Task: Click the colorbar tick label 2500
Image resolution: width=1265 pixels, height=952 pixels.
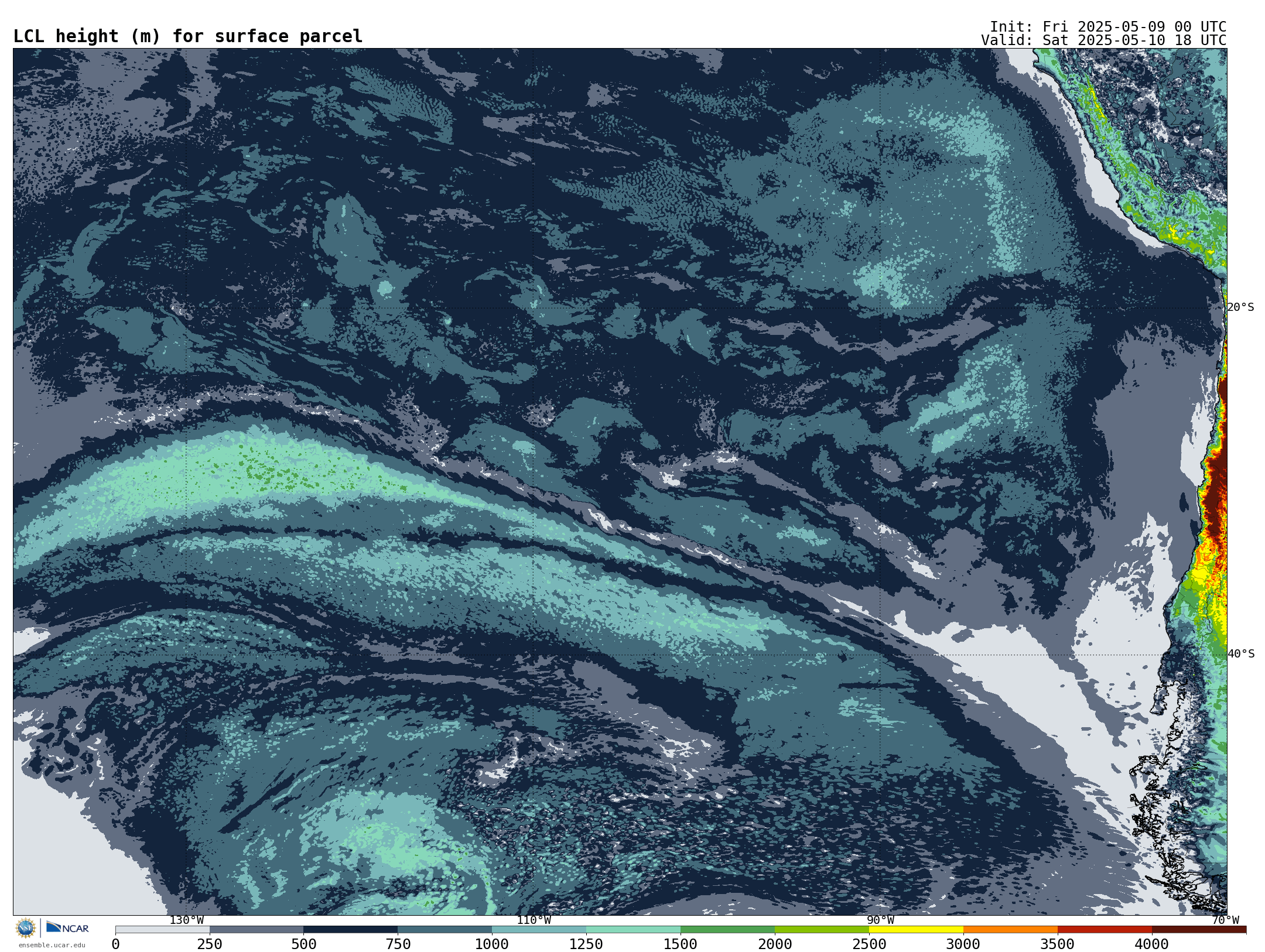Action: pyautogui.click(x=869, y=944)
